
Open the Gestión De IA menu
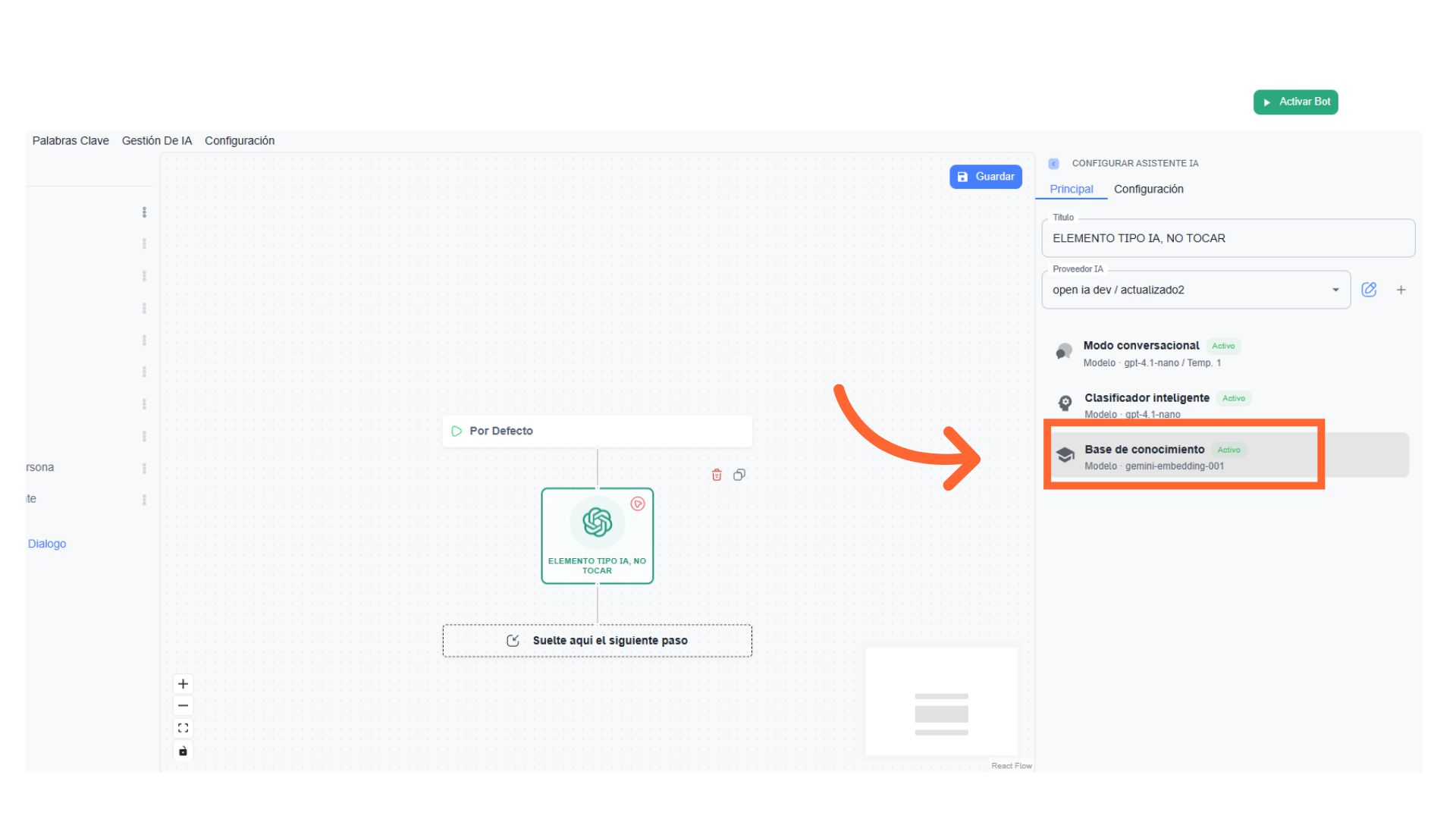tap(157, 140)
